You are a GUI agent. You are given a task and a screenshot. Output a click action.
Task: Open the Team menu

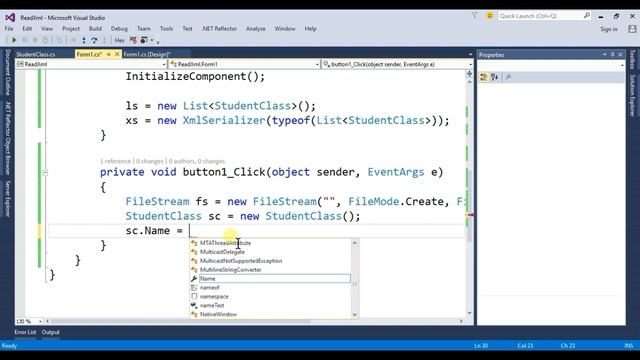point(144,29)
